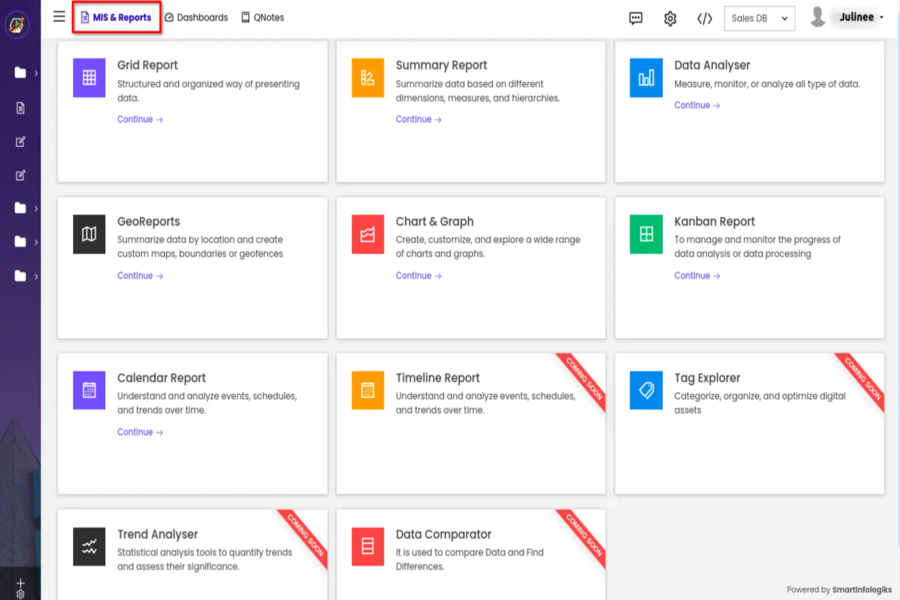Click the Grid Report title
Image resolution: width=900 pixels, height=600 pixels.
click(x=148, y=65)
